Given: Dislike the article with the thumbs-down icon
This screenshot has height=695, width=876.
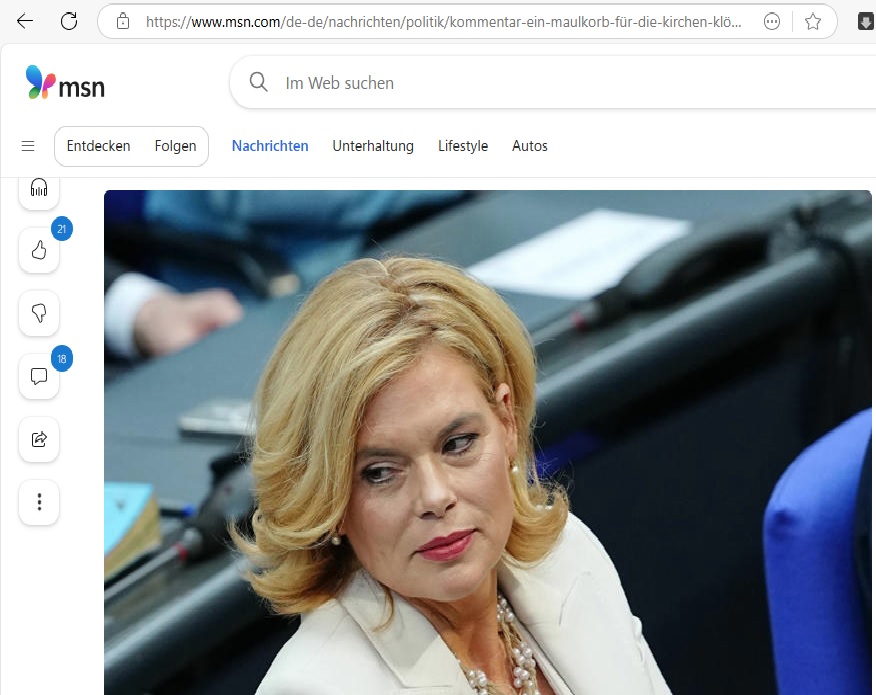Looking at the screenshot, I should point(39,314).
